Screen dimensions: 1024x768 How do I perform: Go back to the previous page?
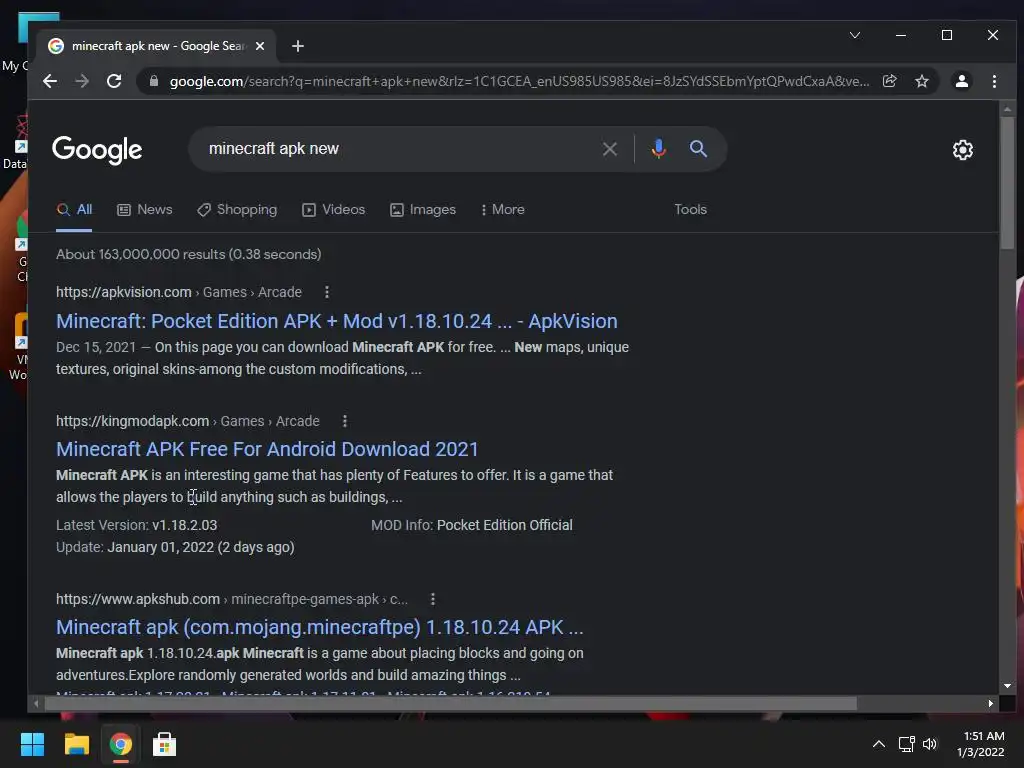pos(50,81)
